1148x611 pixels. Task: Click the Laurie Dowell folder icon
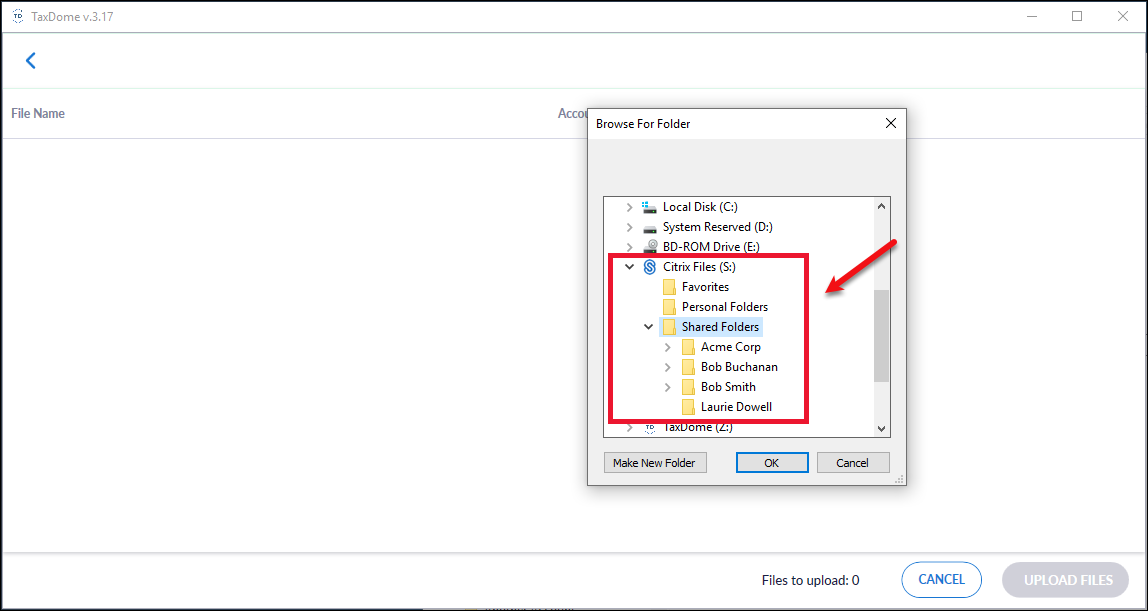point(688,407)
